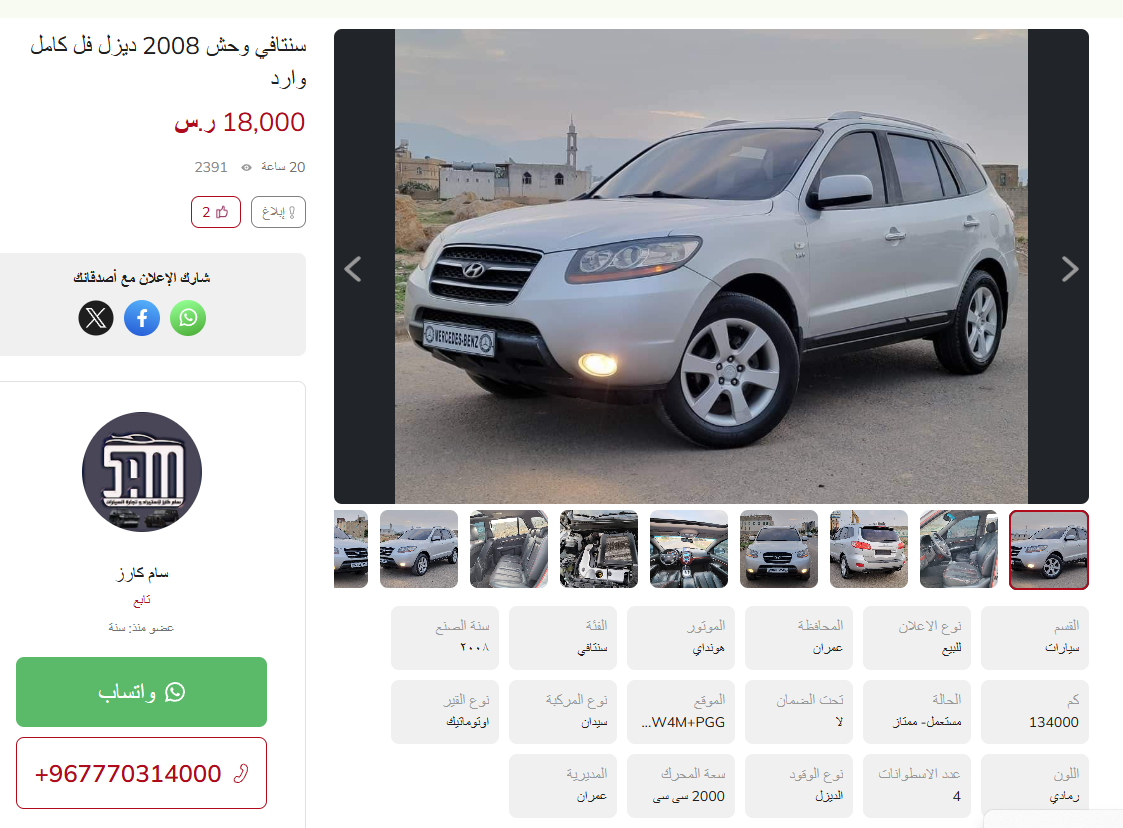Select the highlighted current thumbnail
1123x828 pixels.
coord(1049,549)
